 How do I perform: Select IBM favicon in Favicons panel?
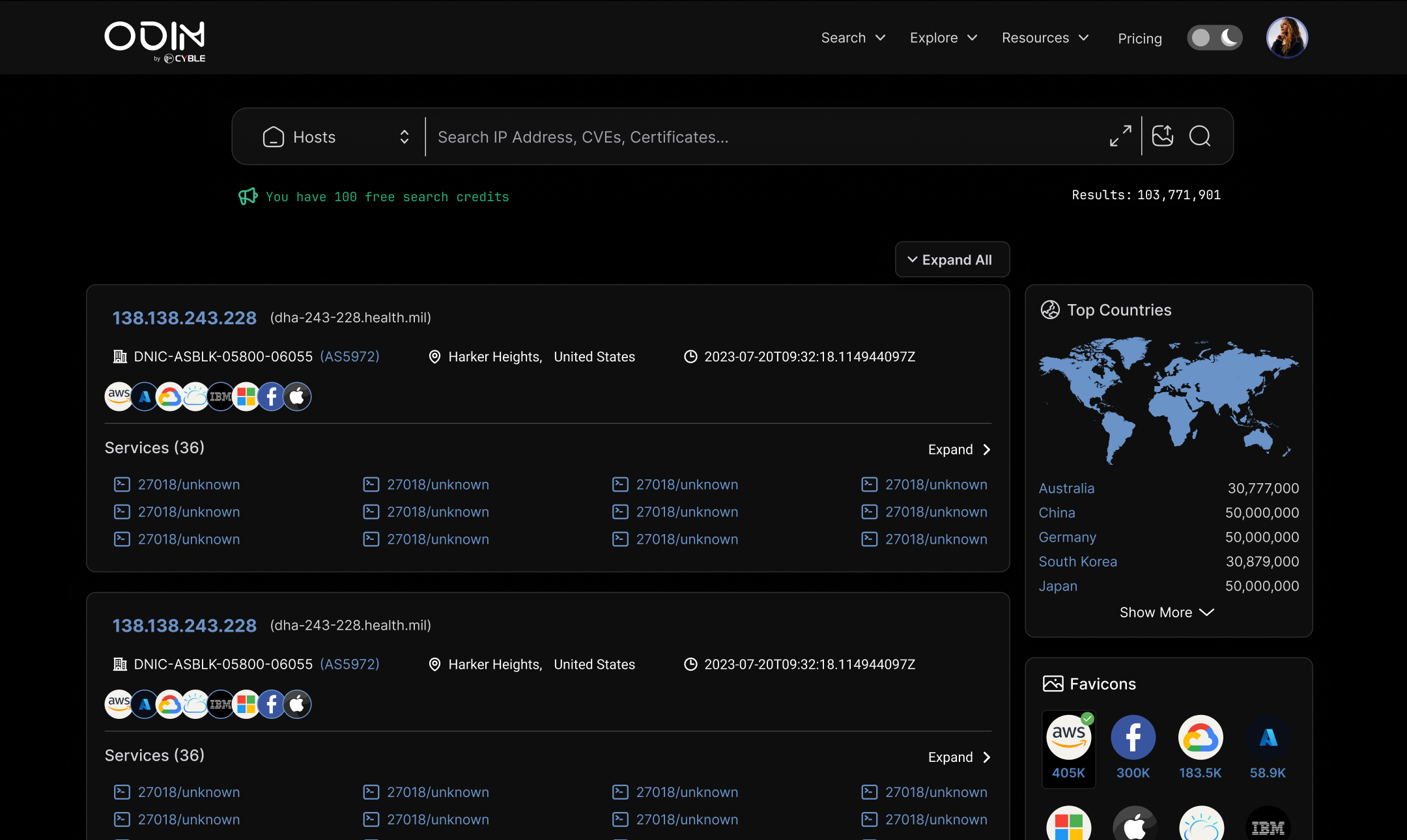tap(1268, 824)
